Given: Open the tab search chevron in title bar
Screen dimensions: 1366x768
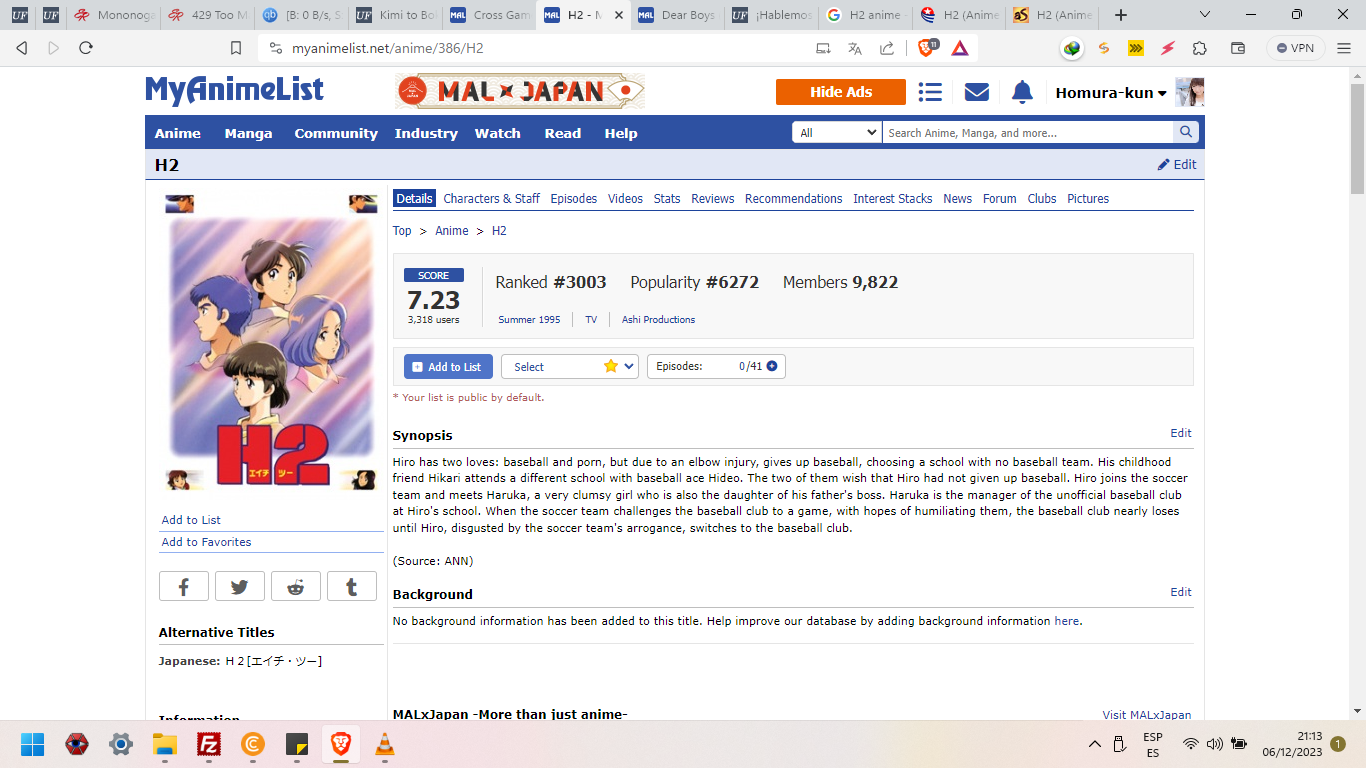Looking at the screenshot, I should [1205, 15].
